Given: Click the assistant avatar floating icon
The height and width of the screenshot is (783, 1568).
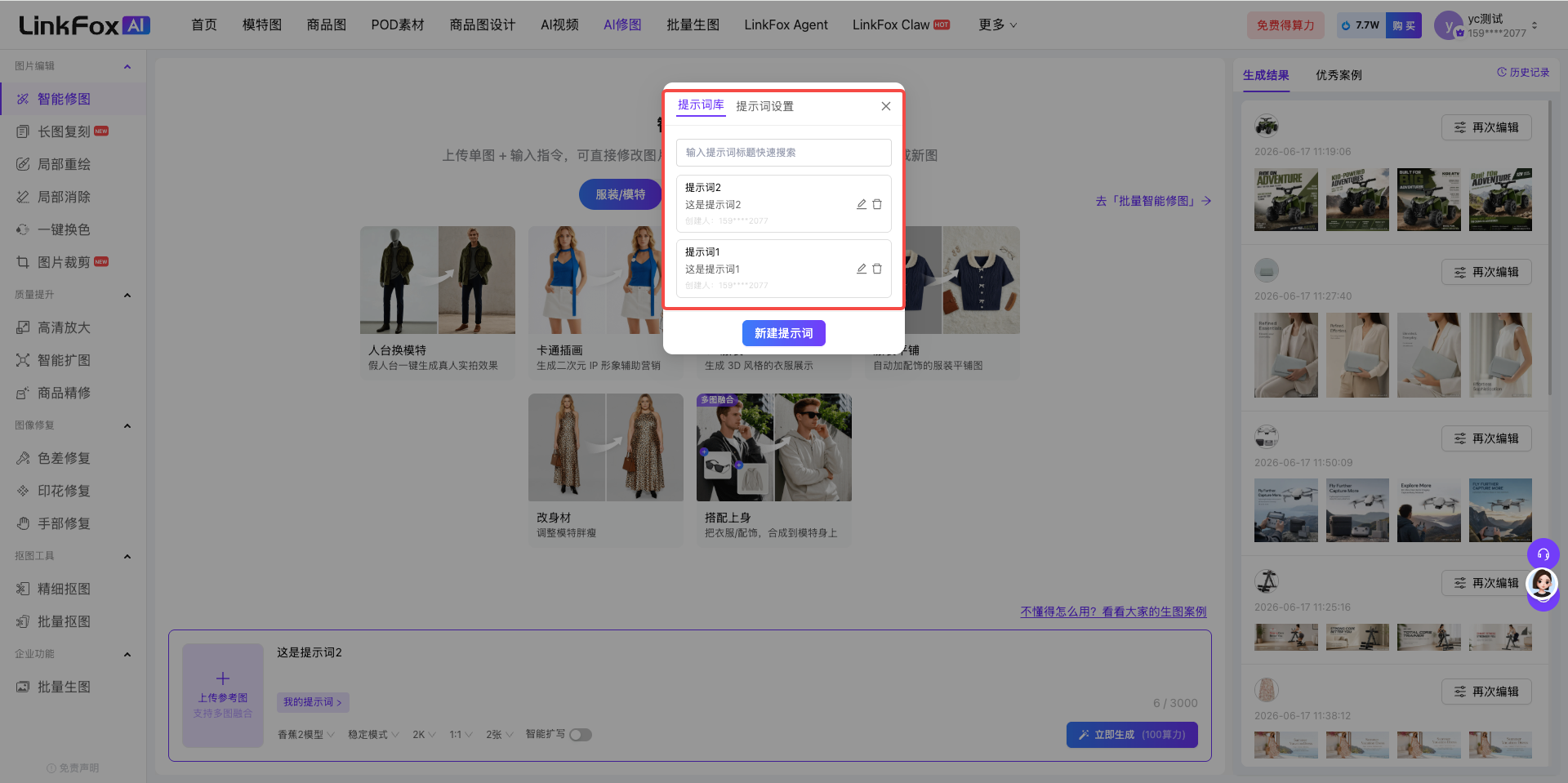Looking at the screenshot, I should [x=1542, y=584].
